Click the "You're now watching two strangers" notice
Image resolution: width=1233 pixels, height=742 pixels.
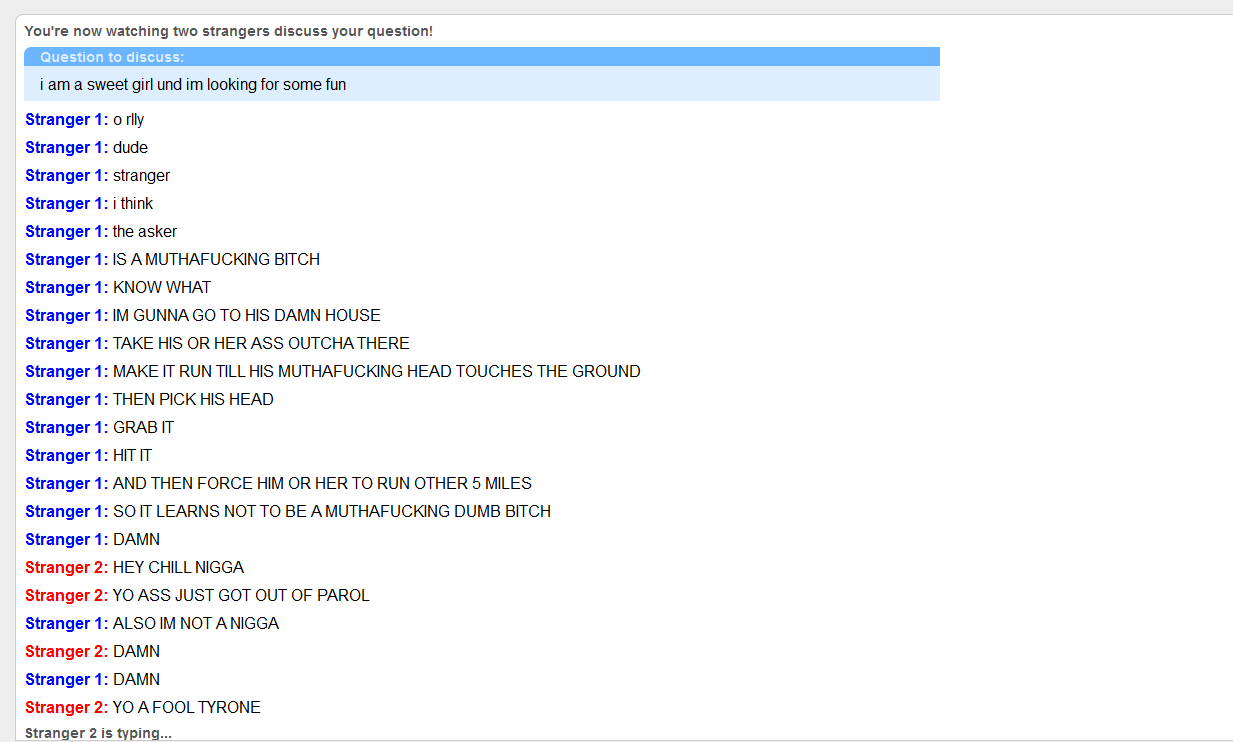(229, 31)
